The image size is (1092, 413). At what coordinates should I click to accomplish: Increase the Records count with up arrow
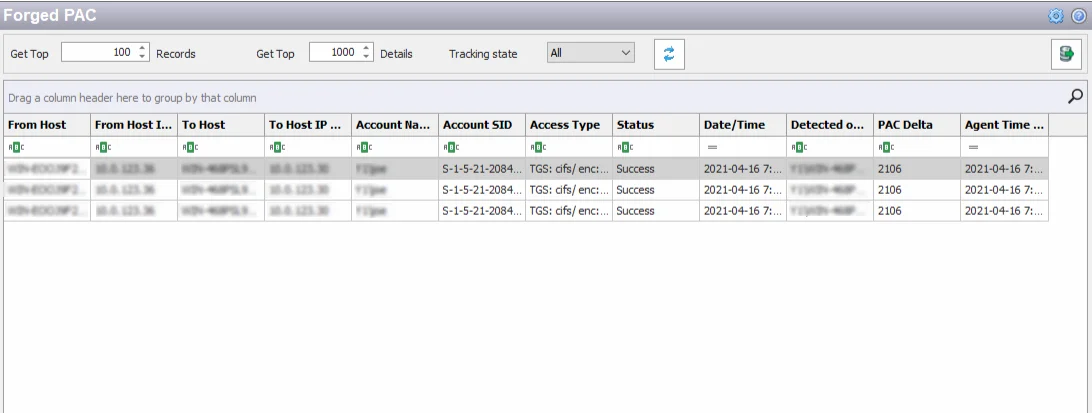coord(142,48)
